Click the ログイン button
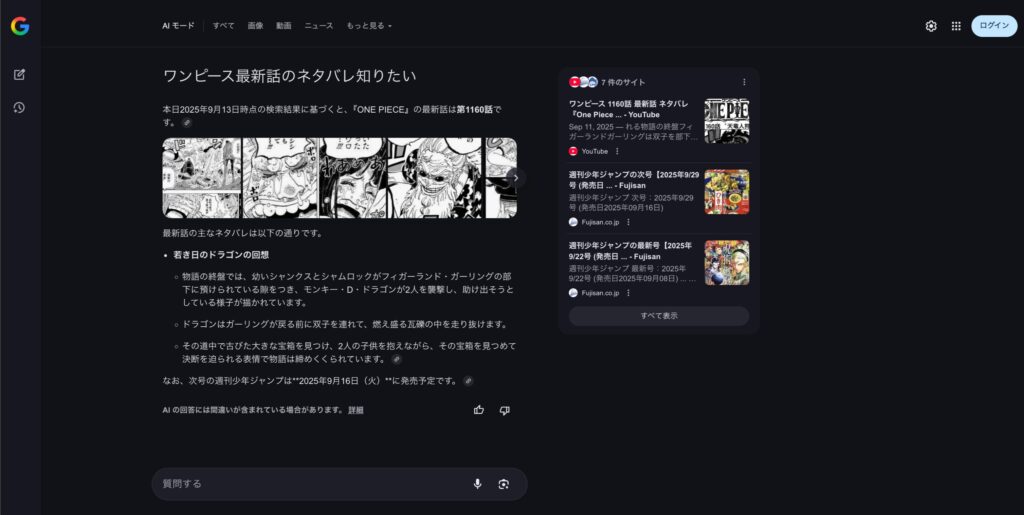This screenshot has height=515, width=1024. point(993,26)
